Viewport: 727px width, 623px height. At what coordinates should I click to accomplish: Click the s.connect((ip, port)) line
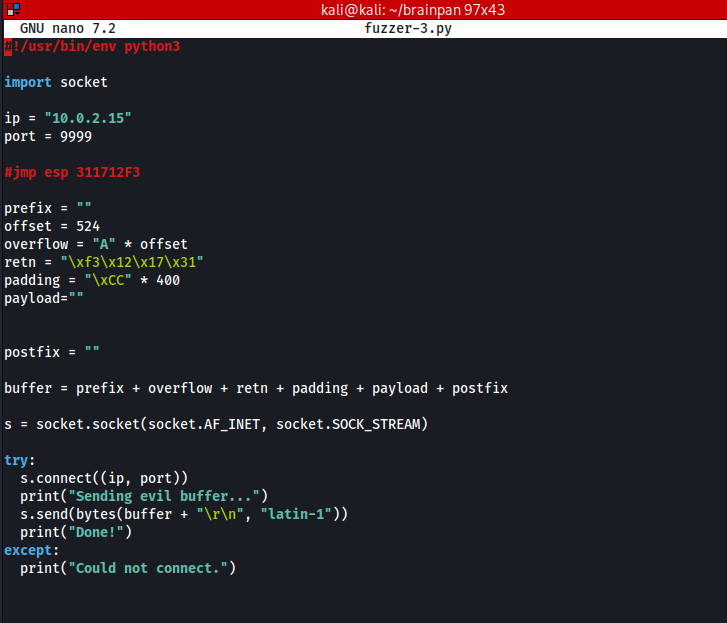point(104,478)
